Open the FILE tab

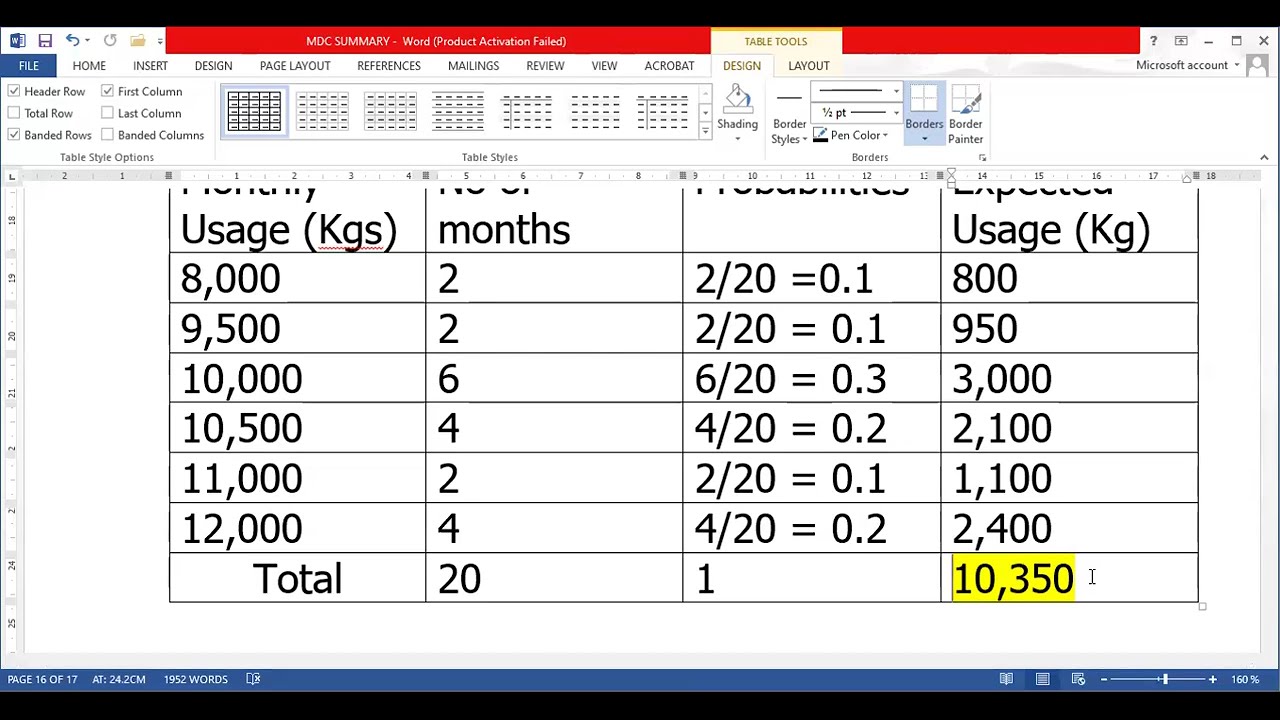point(28,66)
